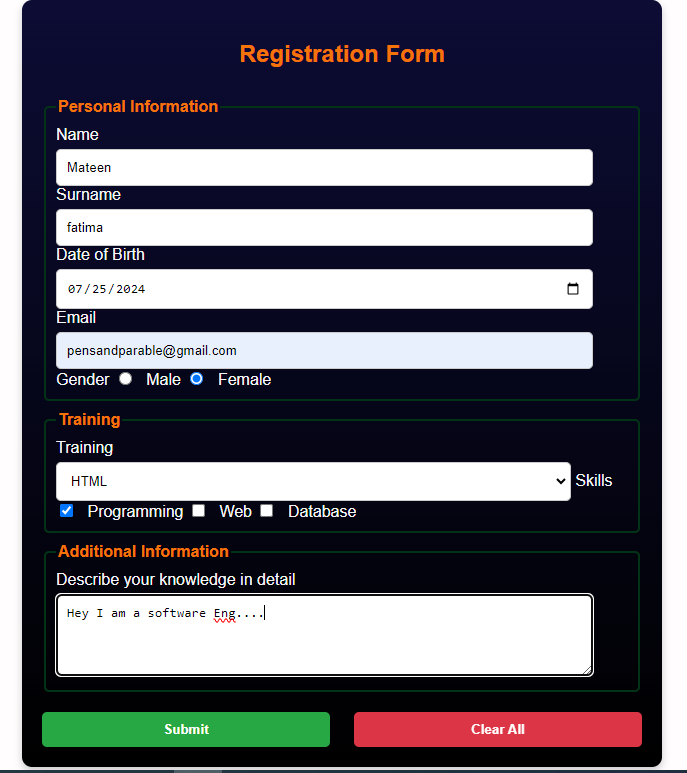Click the Database label text
This screenshot has width=687, height=773.
point(322,511)
